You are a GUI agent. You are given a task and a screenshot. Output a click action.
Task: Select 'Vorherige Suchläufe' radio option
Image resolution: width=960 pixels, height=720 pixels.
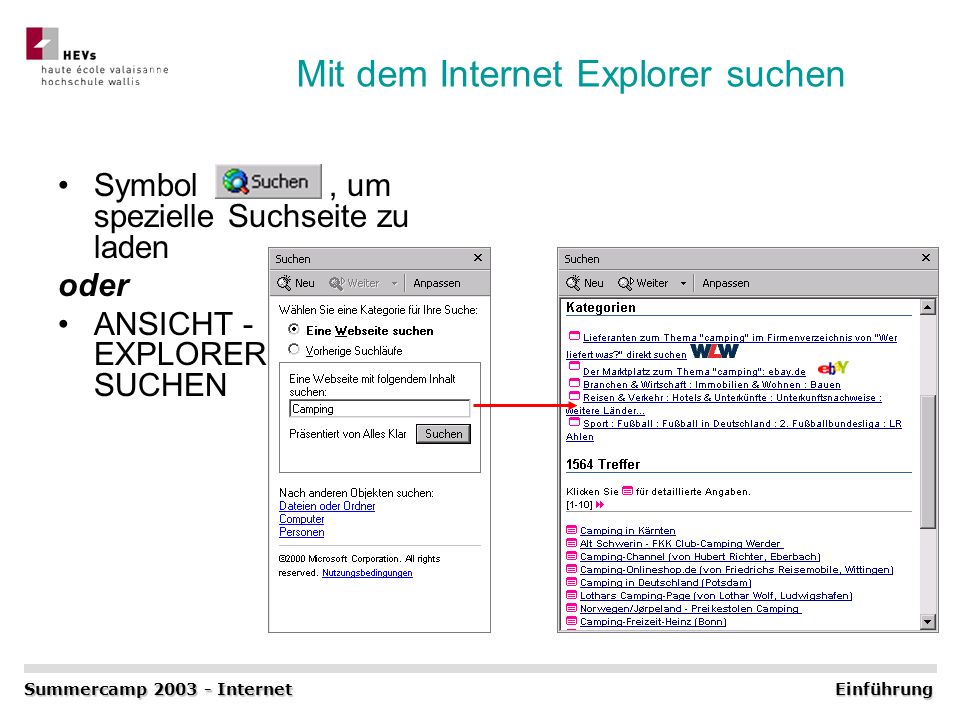tap(294, 349)
